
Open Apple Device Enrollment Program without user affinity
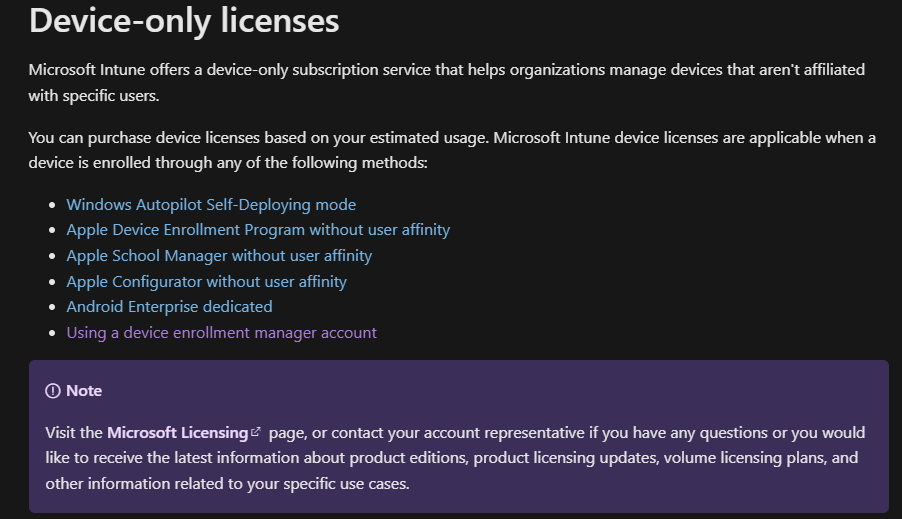tap(258, 230)
